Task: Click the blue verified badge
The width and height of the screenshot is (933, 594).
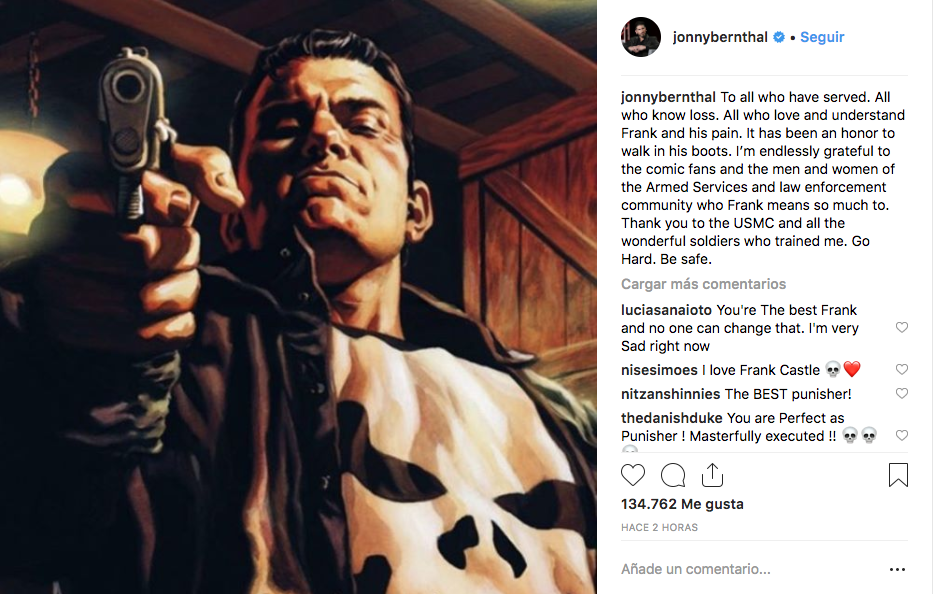Action: pyautogui.click(x=779, y=37)
